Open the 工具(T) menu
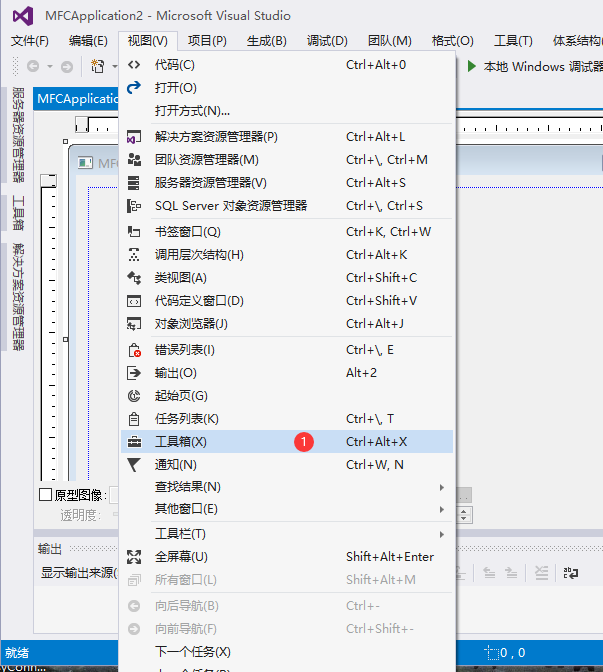The height and width of the screenshot is (672, 603). 513,41
